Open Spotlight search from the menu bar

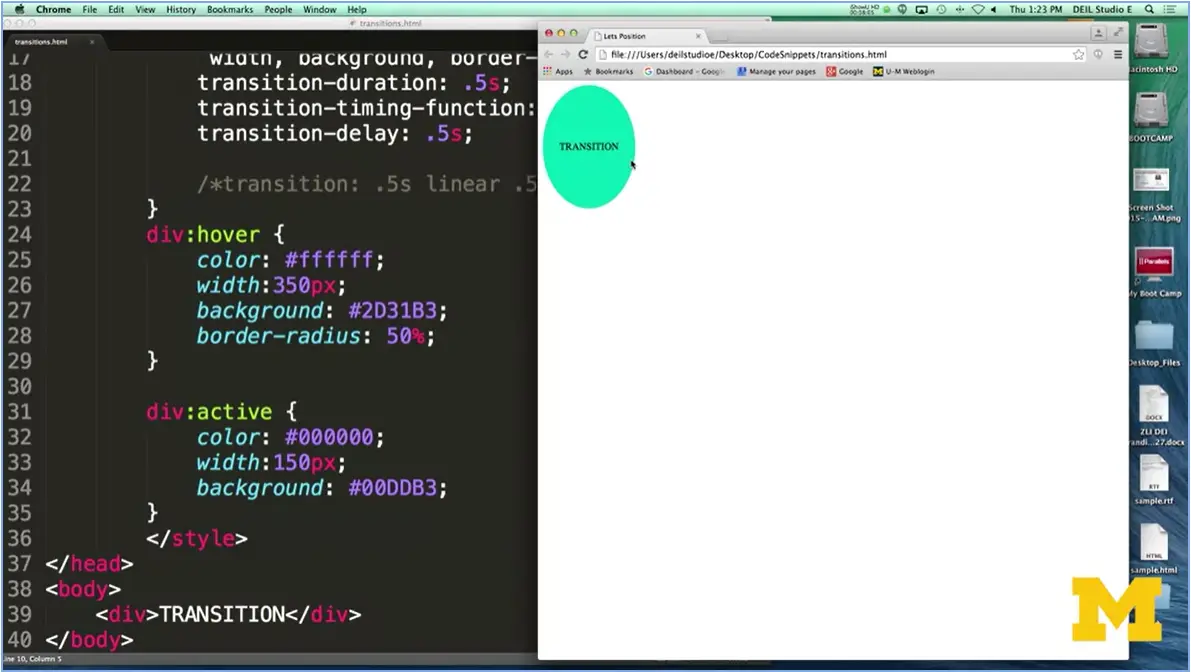click(x=1149, y=10)
